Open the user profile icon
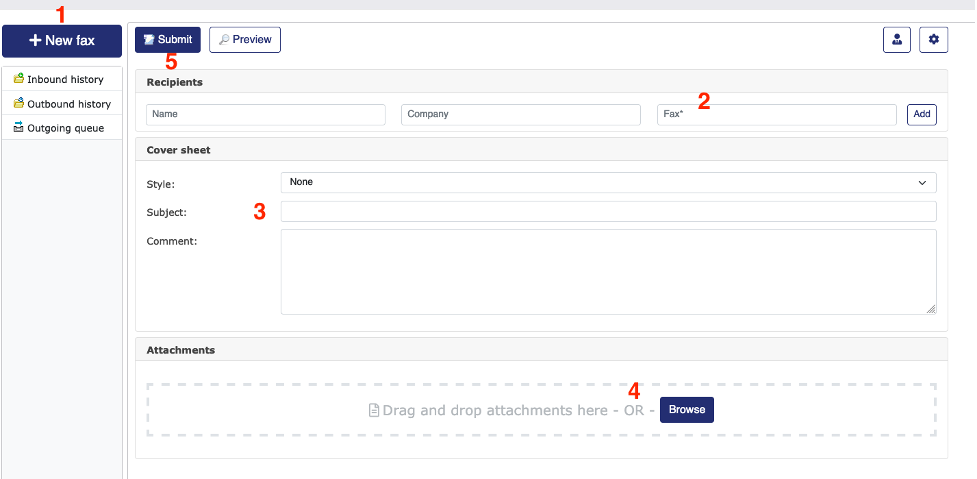Screen dimensions: 977x479 point(897,40)
